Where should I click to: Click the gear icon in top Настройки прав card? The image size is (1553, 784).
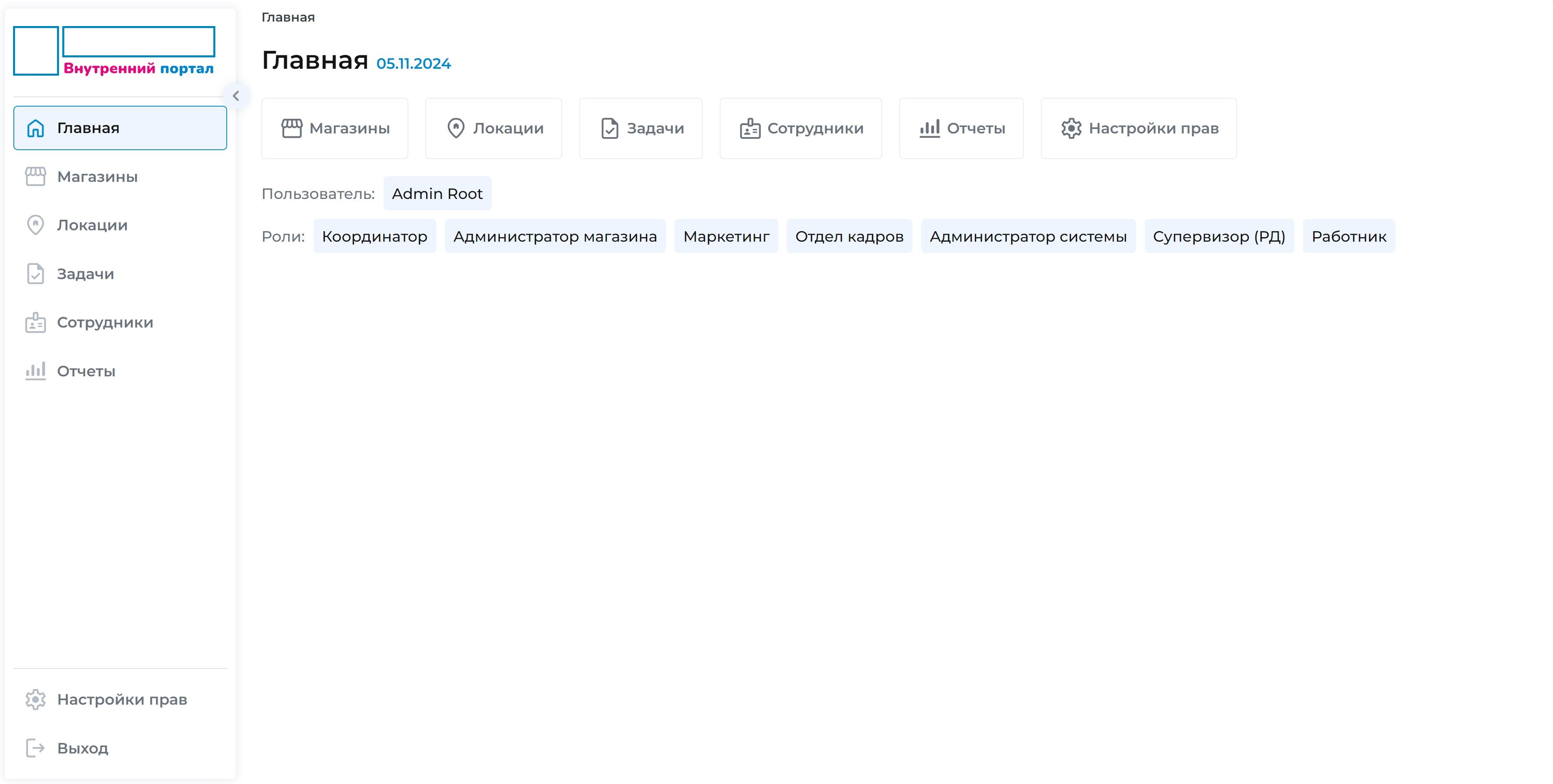click(x=1071, y=128)
